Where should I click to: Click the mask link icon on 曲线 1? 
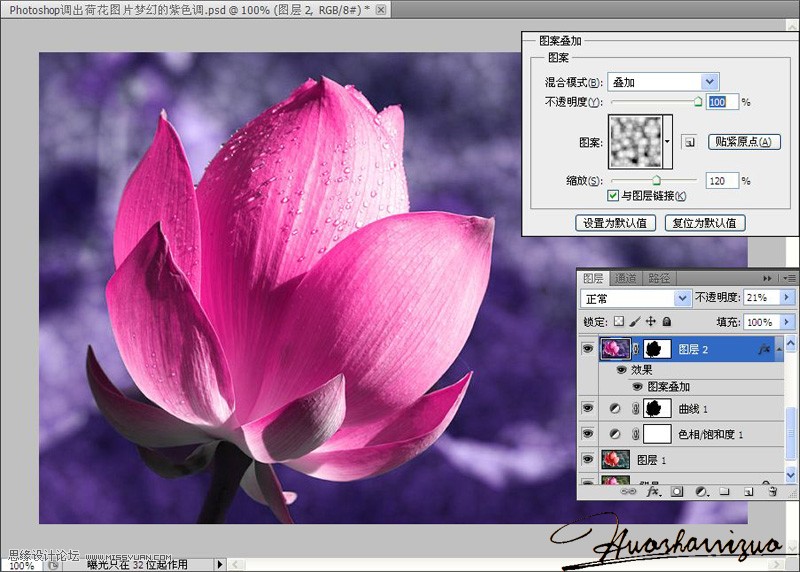pyautogui.click(x=636, y=409)
